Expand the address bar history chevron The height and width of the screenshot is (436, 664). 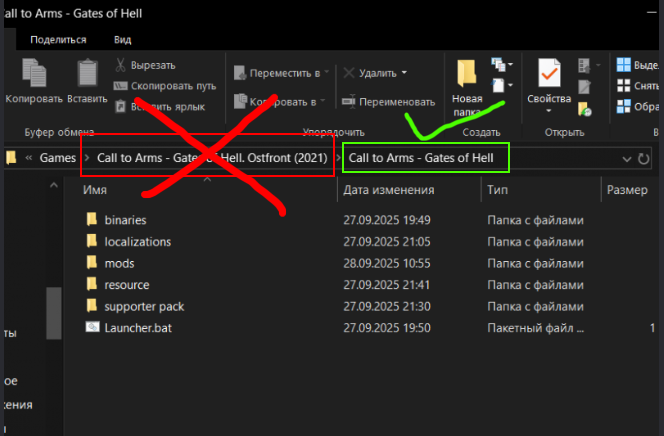(627, 158)
